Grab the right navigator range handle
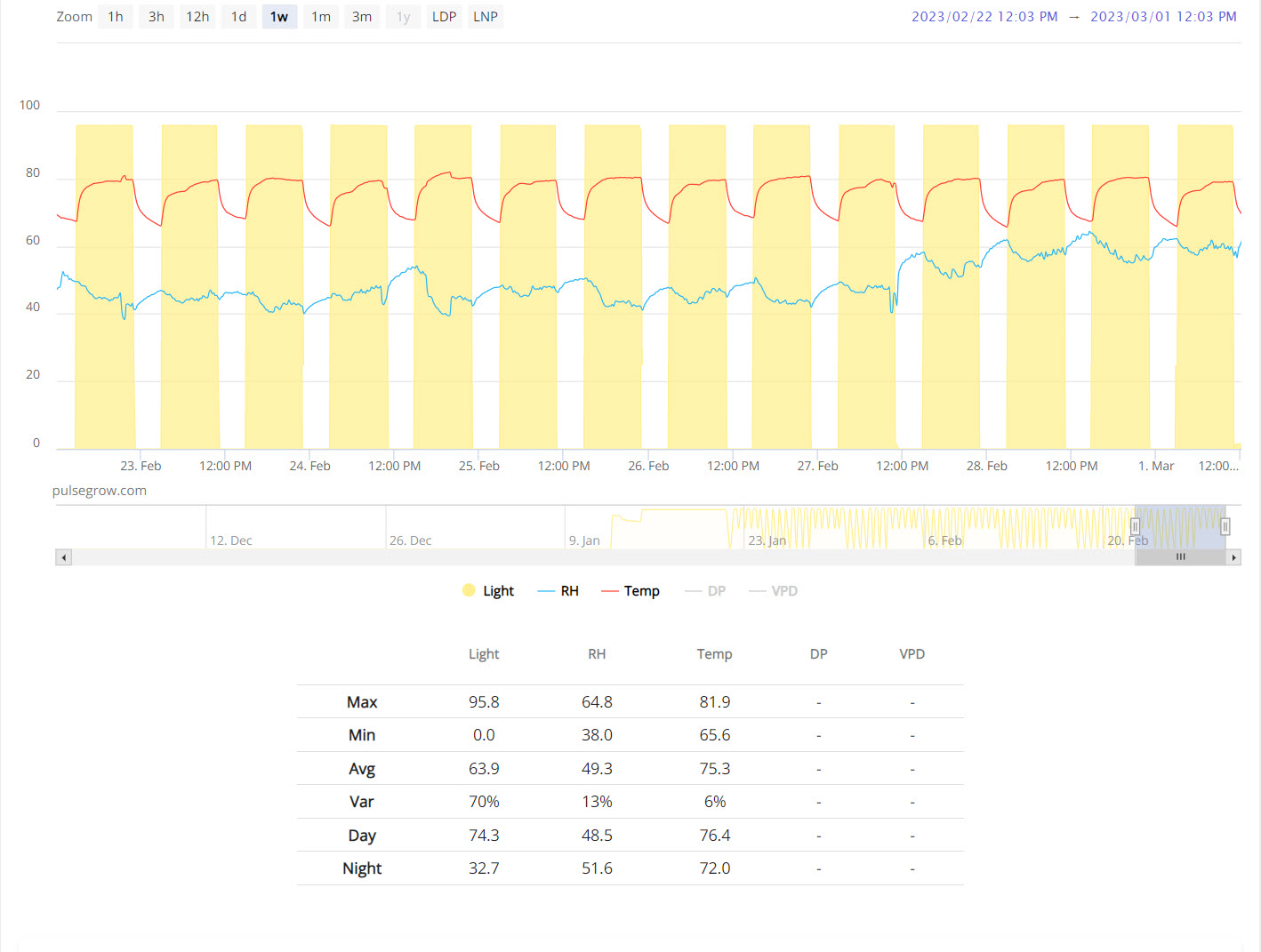1261x952 pixels. point(1225,526)
